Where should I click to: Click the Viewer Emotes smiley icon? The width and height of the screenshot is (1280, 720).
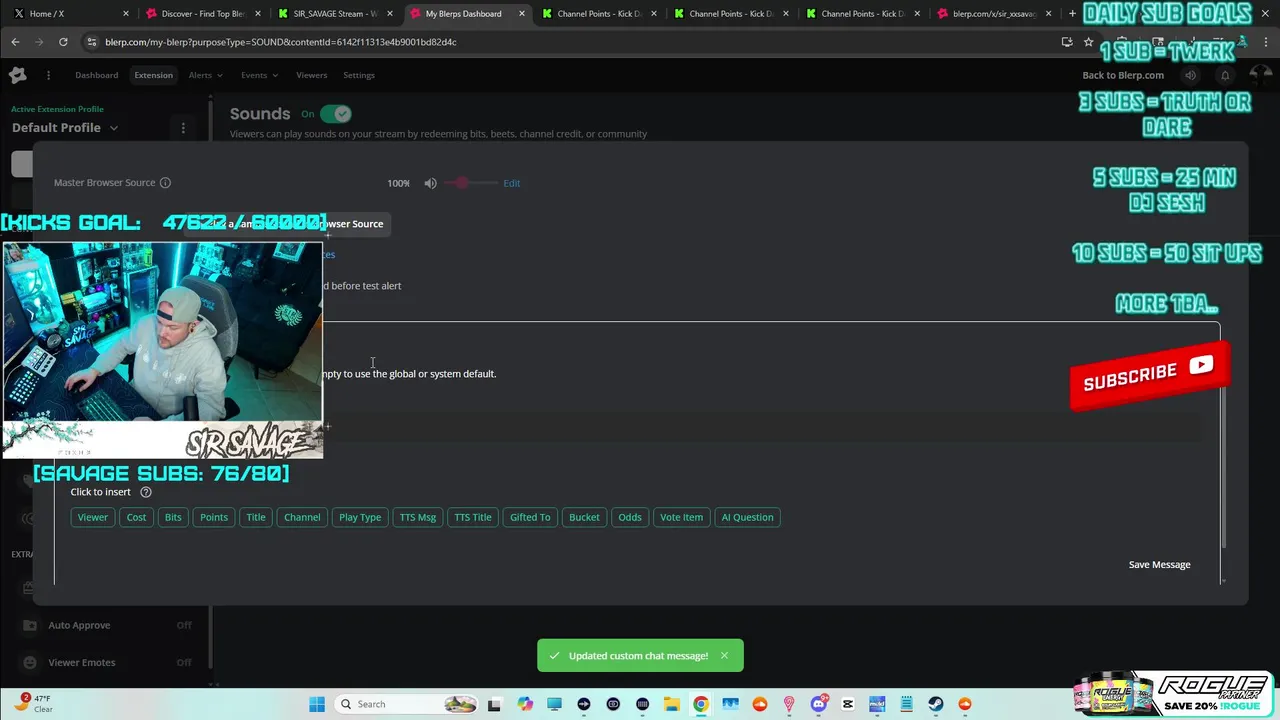coord(29,662)
